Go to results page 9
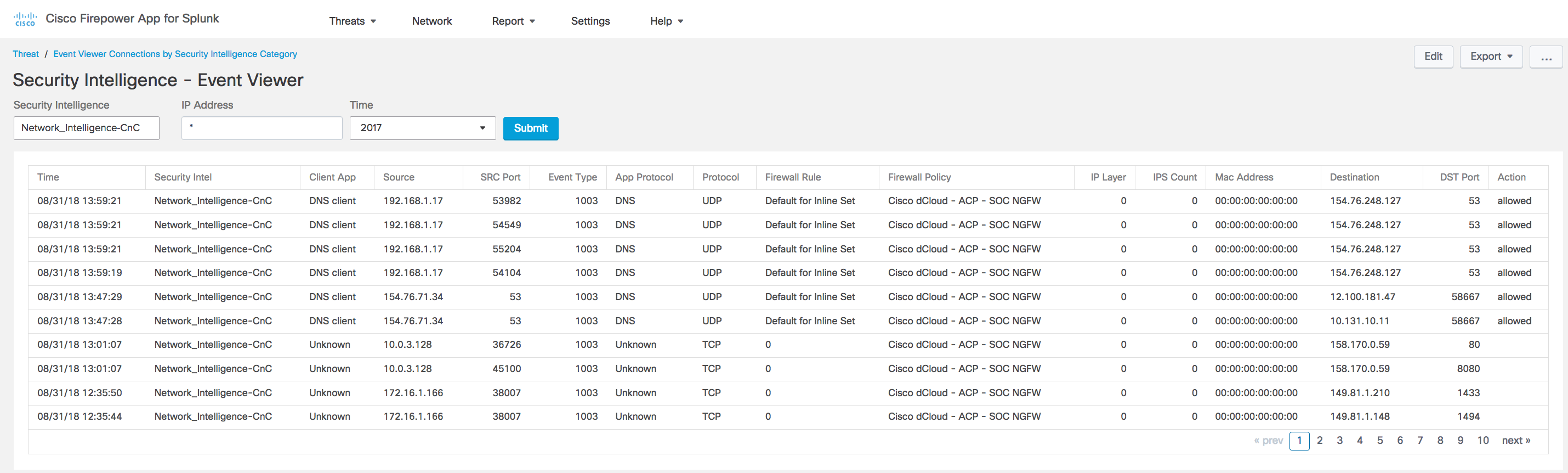This screenshot has width=1568, height=473. point(1459,441)
